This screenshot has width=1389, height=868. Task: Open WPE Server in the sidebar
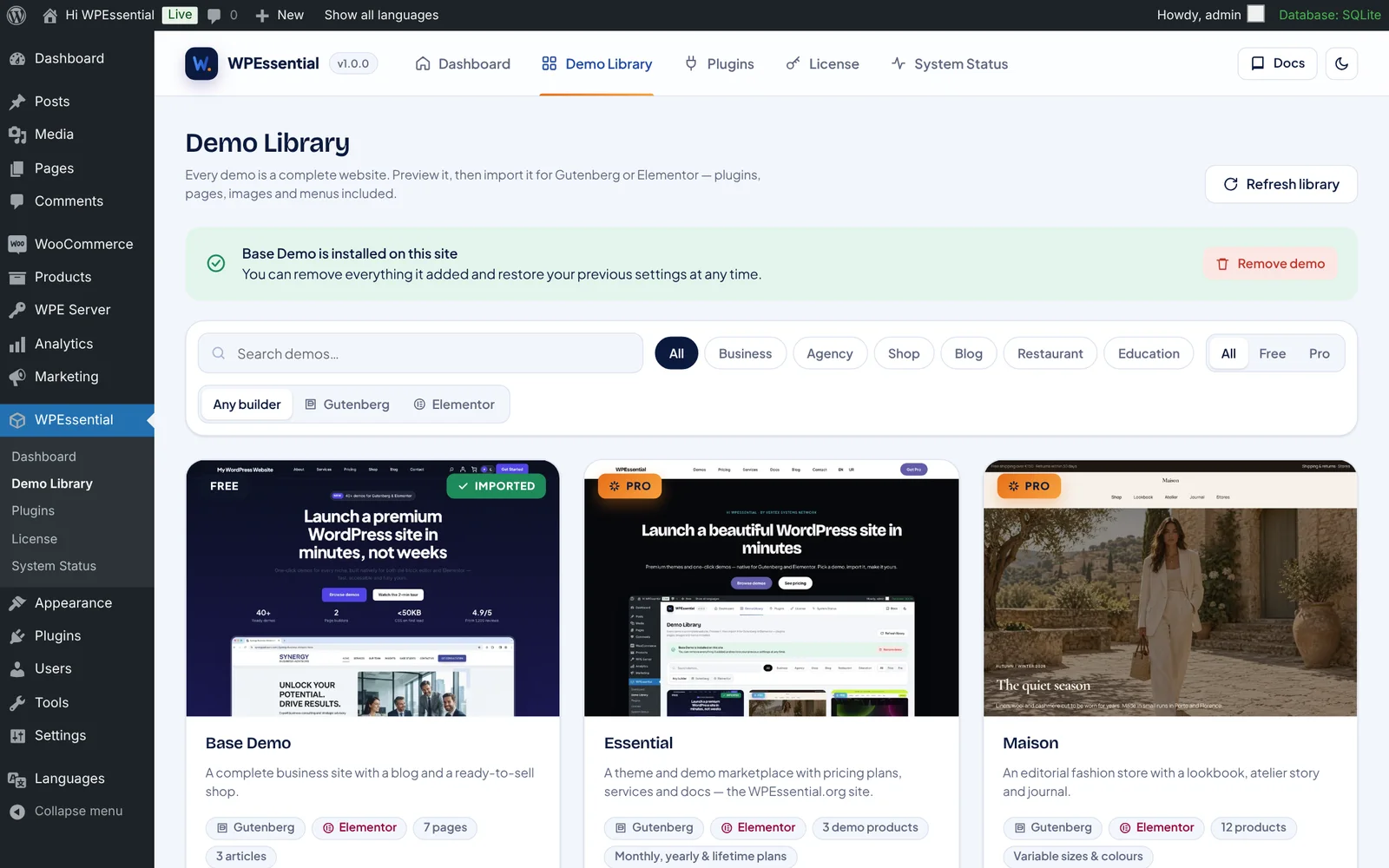point(77,310)
